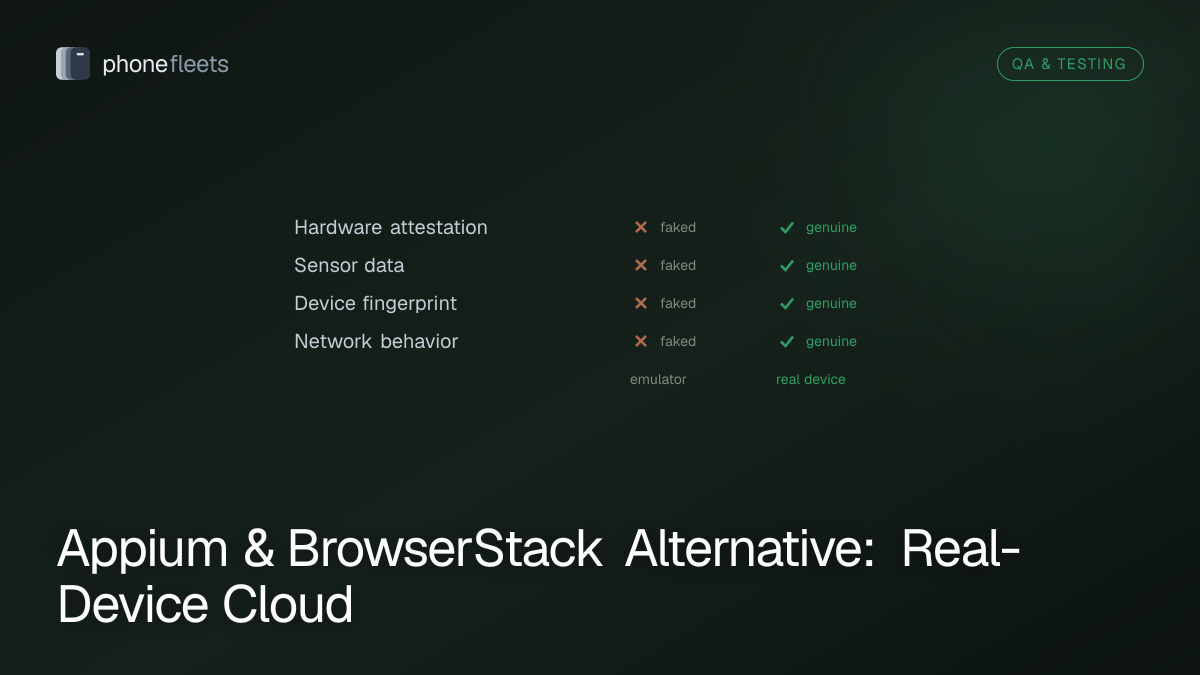Click the Sensor data row label
Viewport: 1200px width, 675px height.
click(x=349, y=265)
